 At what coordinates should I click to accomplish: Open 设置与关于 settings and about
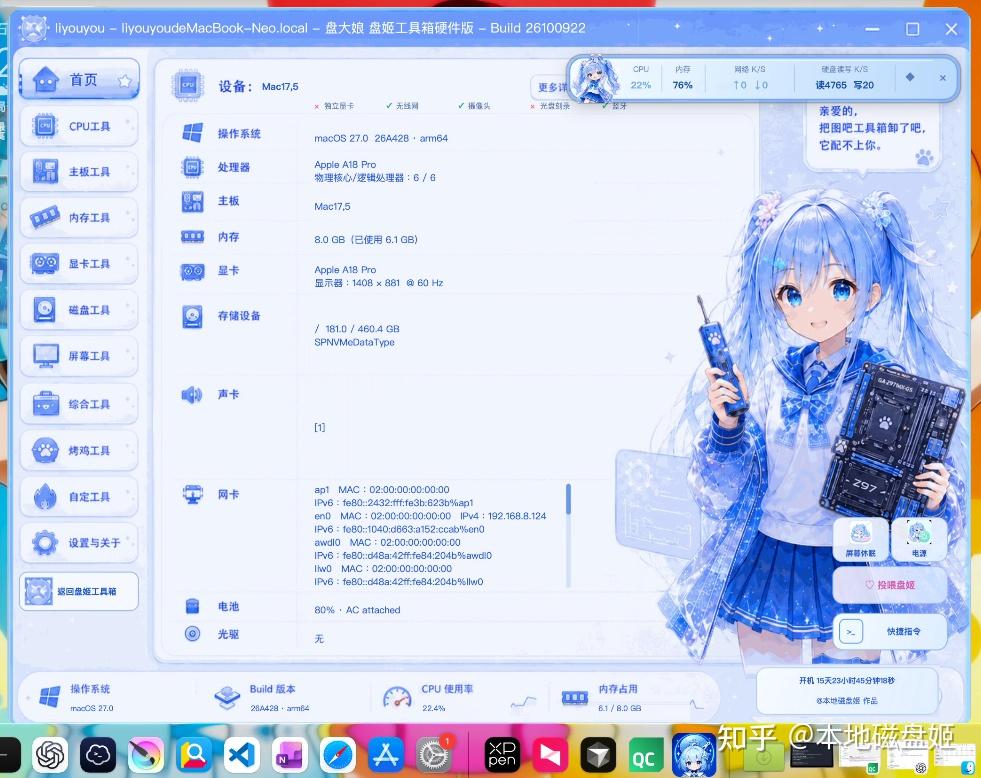pyautogui.click(x=79, y=543)
